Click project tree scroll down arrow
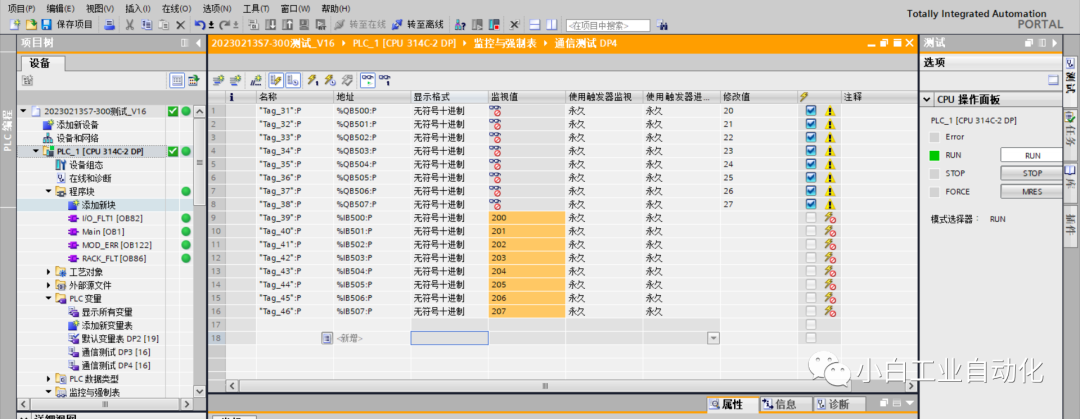 [200, 391]
